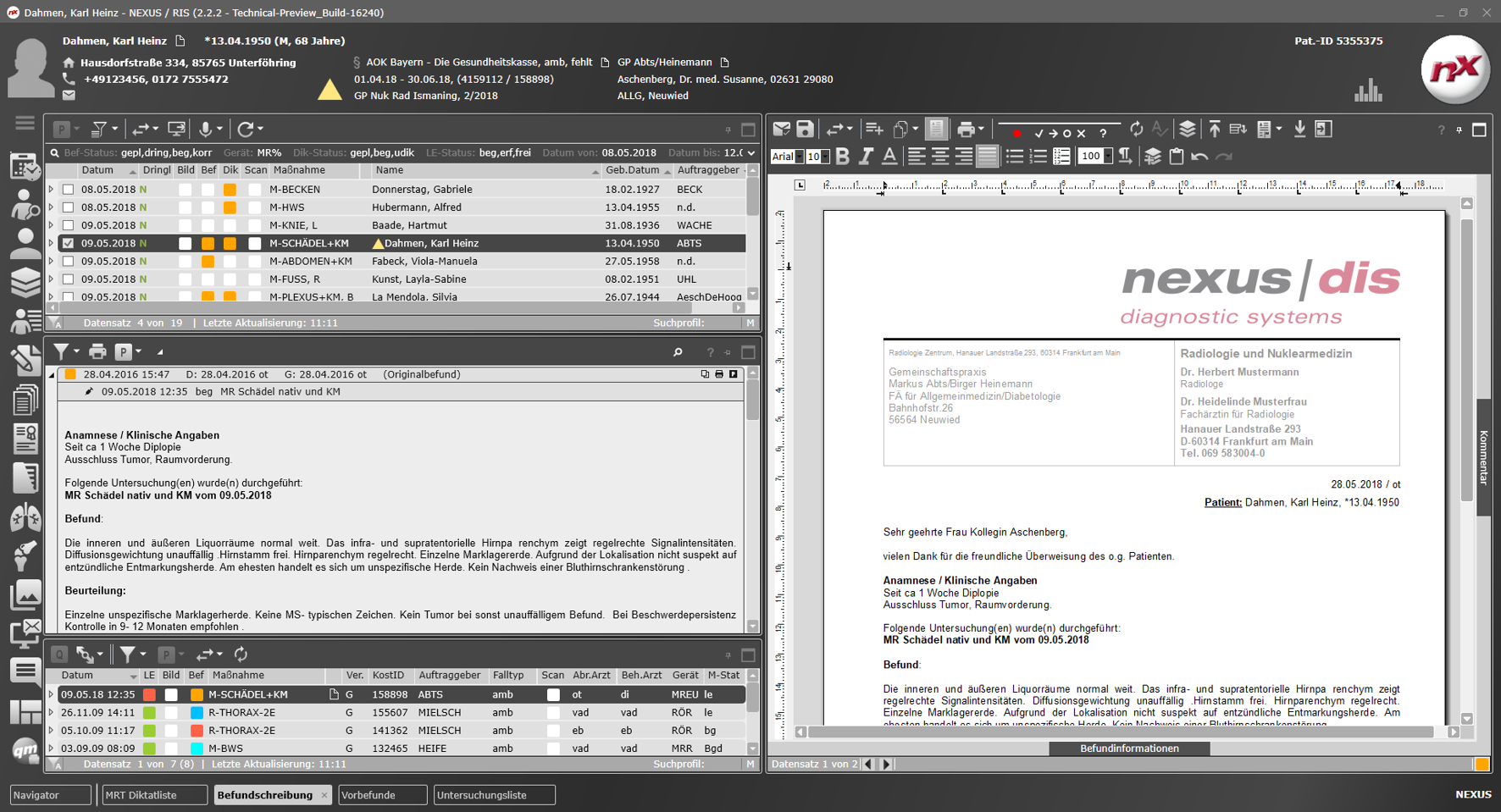This screenshot has width=1501, height=812.
Task: Insert a numbered list
Action: point(1038,157)
